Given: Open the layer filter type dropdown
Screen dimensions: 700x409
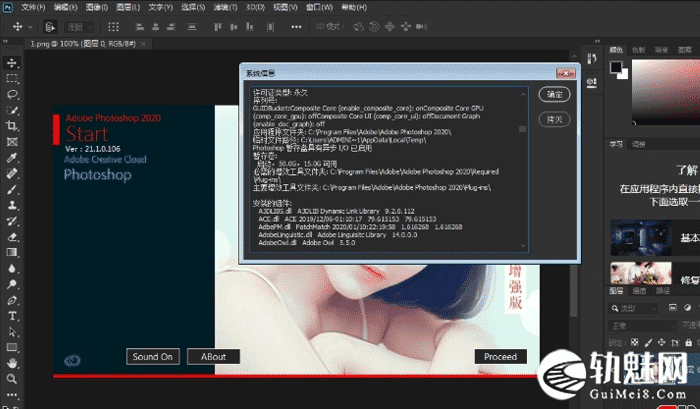Looking at the screenshot, I should (633, 308).
